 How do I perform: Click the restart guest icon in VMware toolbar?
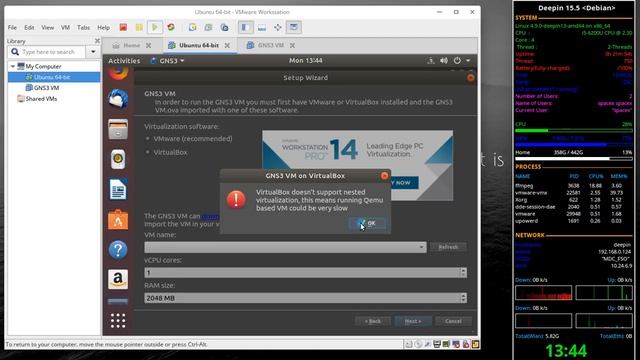pos(171,27)
